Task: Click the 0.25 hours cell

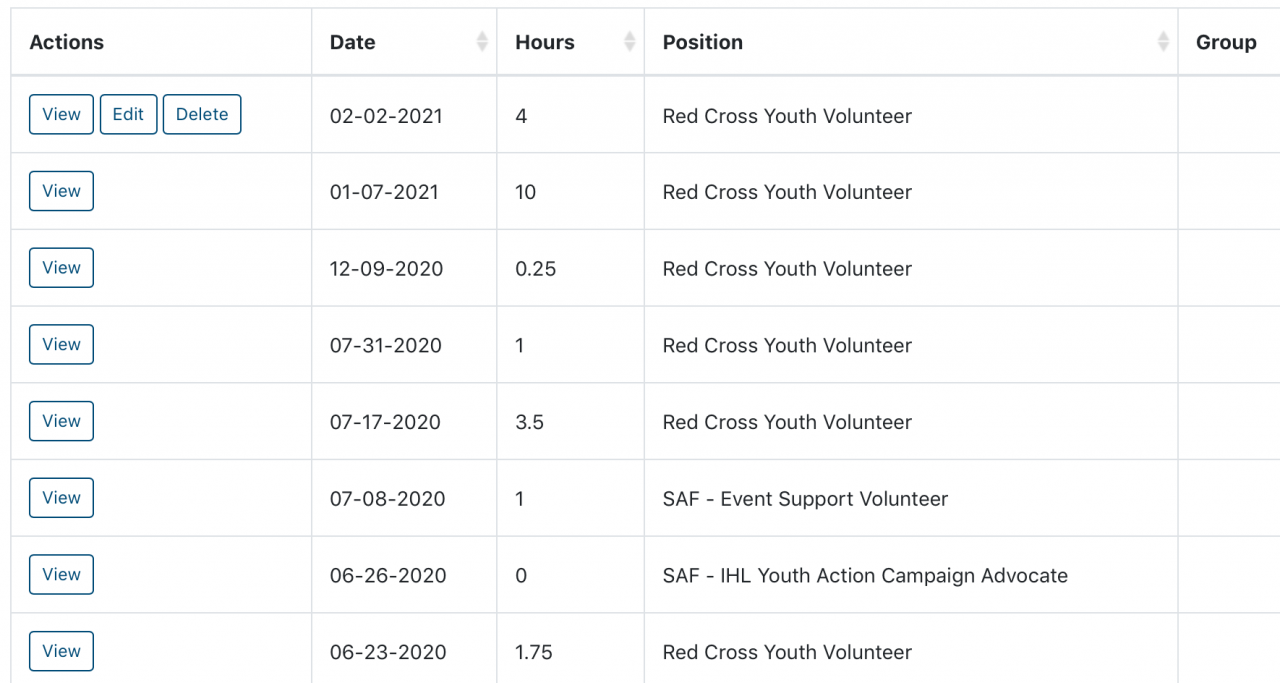Action: (536, 269)
